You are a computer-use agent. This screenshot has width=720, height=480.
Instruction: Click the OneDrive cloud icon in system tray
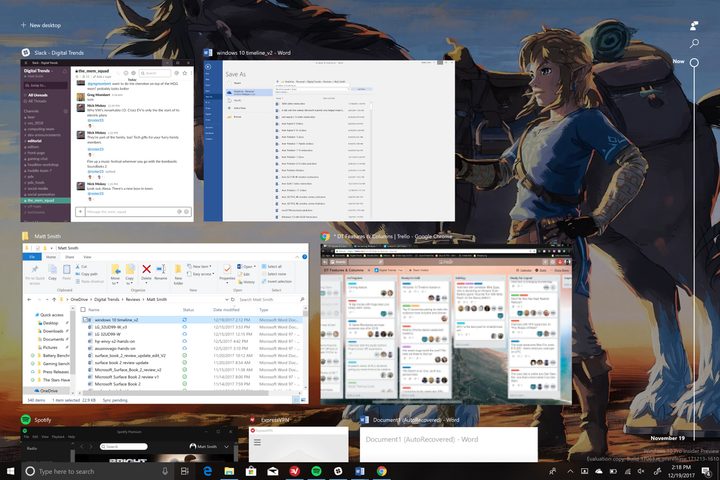click(x=599, y=471)
